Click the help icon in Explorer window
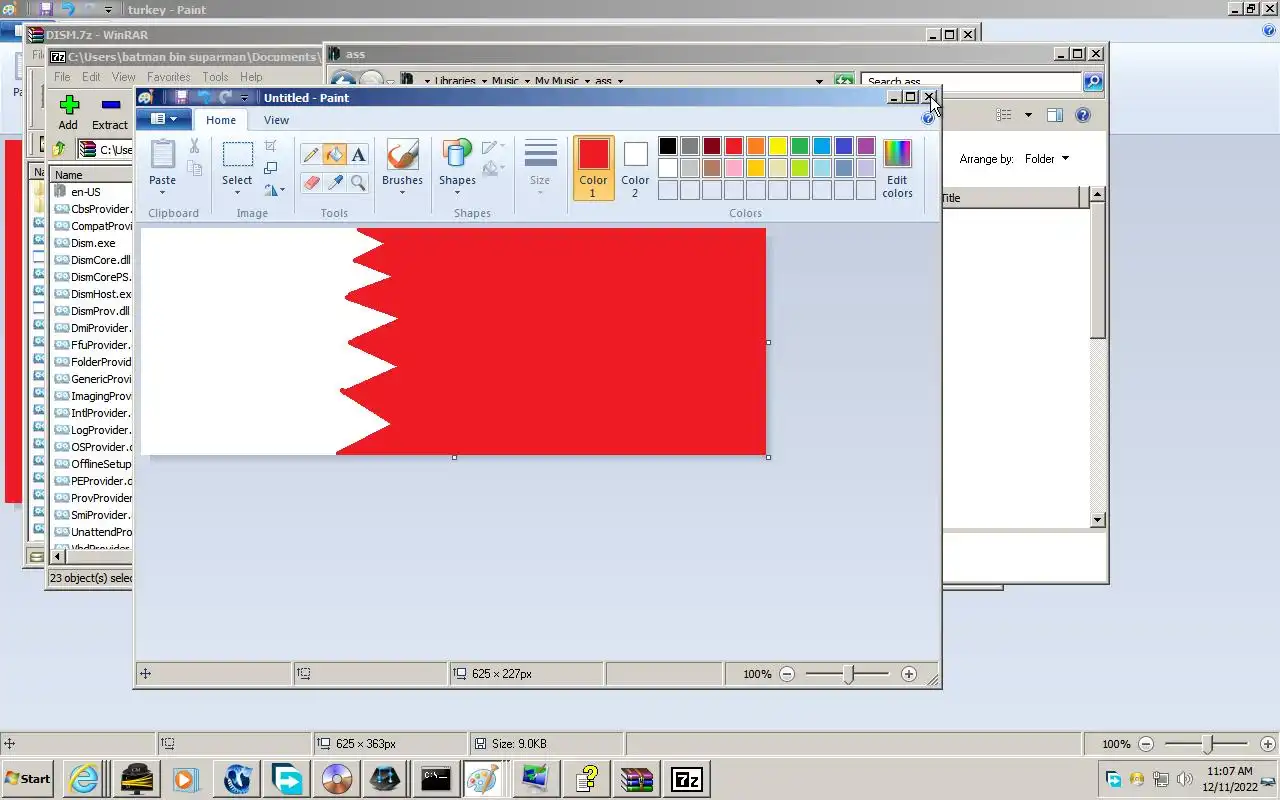Image resolution: width=1280 pixels, height=800 pixels. [1082, 115]
